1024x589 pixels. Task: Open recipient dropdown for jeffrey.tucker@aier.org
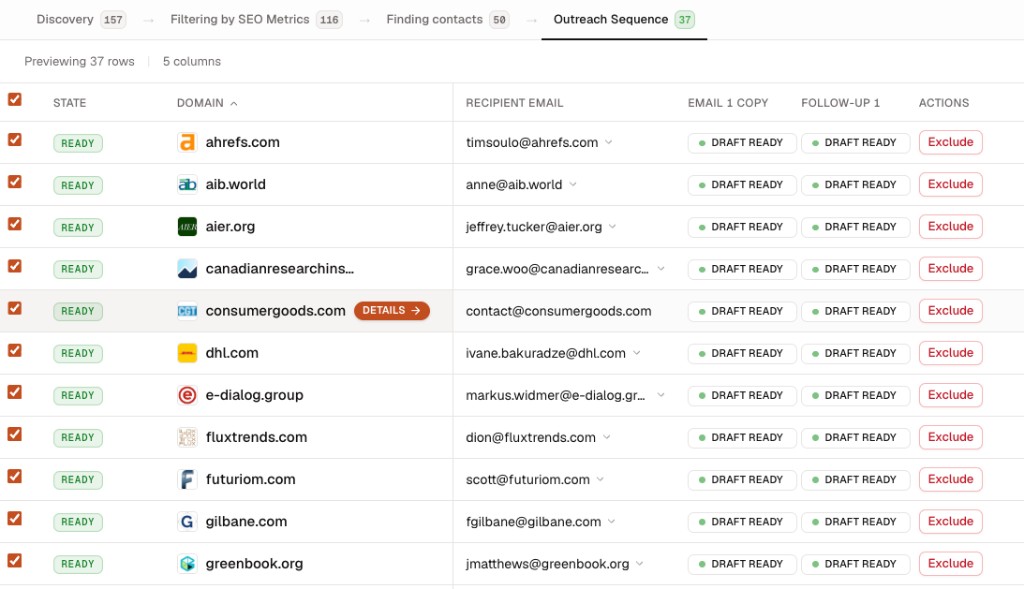[x=613, y=227]
